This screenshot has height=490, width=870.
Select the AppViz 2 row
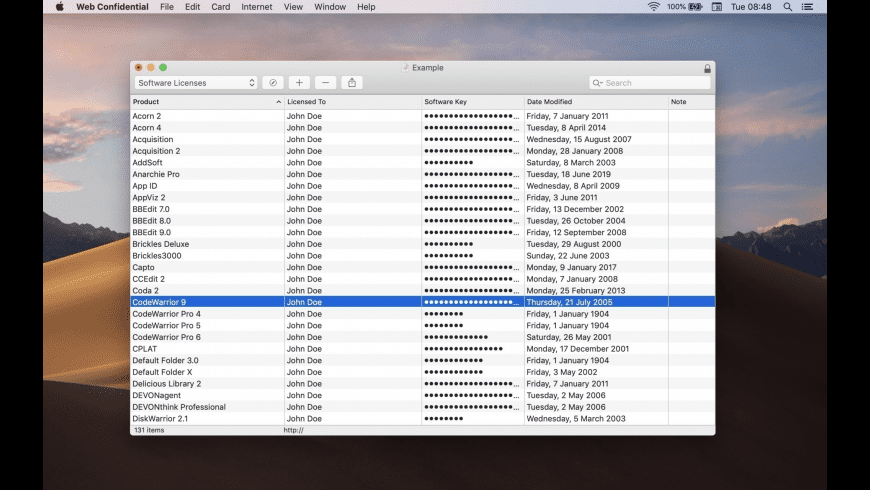point(423,198)
